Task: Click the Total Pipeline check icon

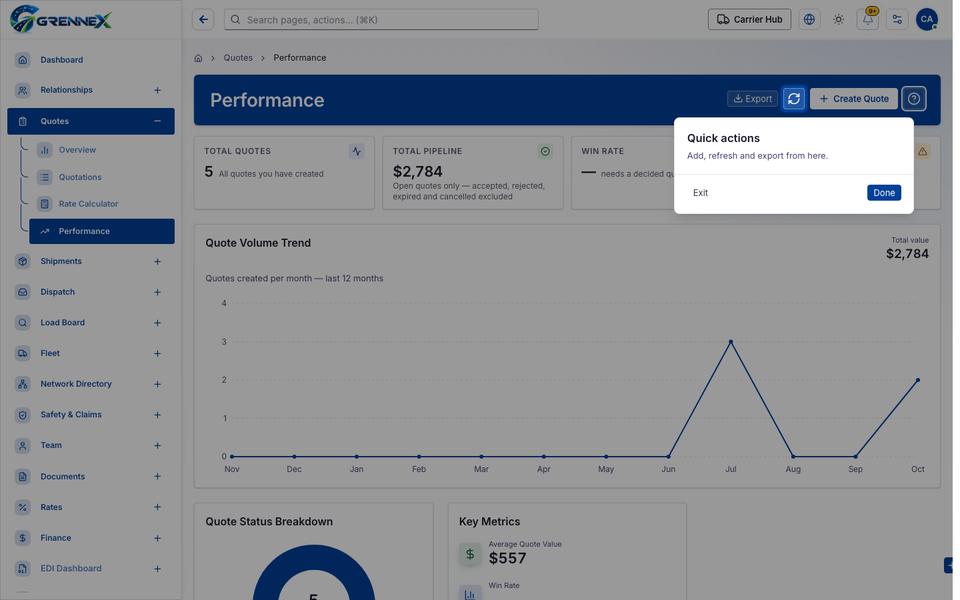Action: coord(546,151)
